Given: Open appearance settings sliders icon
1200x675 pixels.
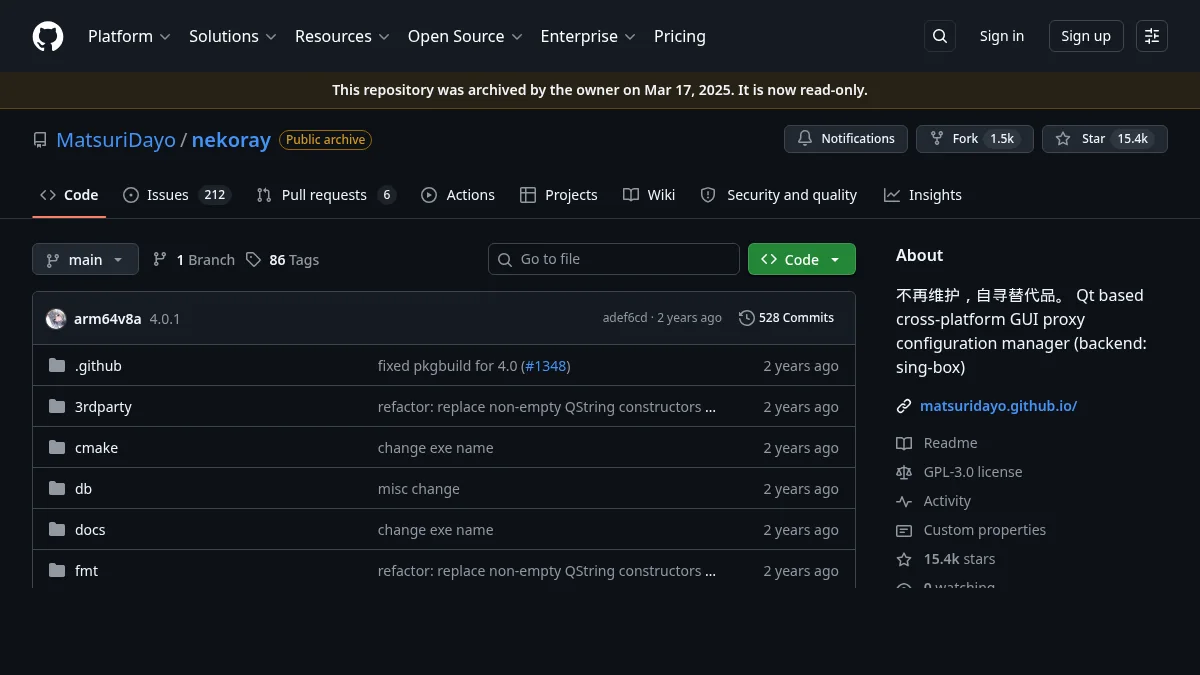Looking at the screenshot, I should tap(1152, 36).
